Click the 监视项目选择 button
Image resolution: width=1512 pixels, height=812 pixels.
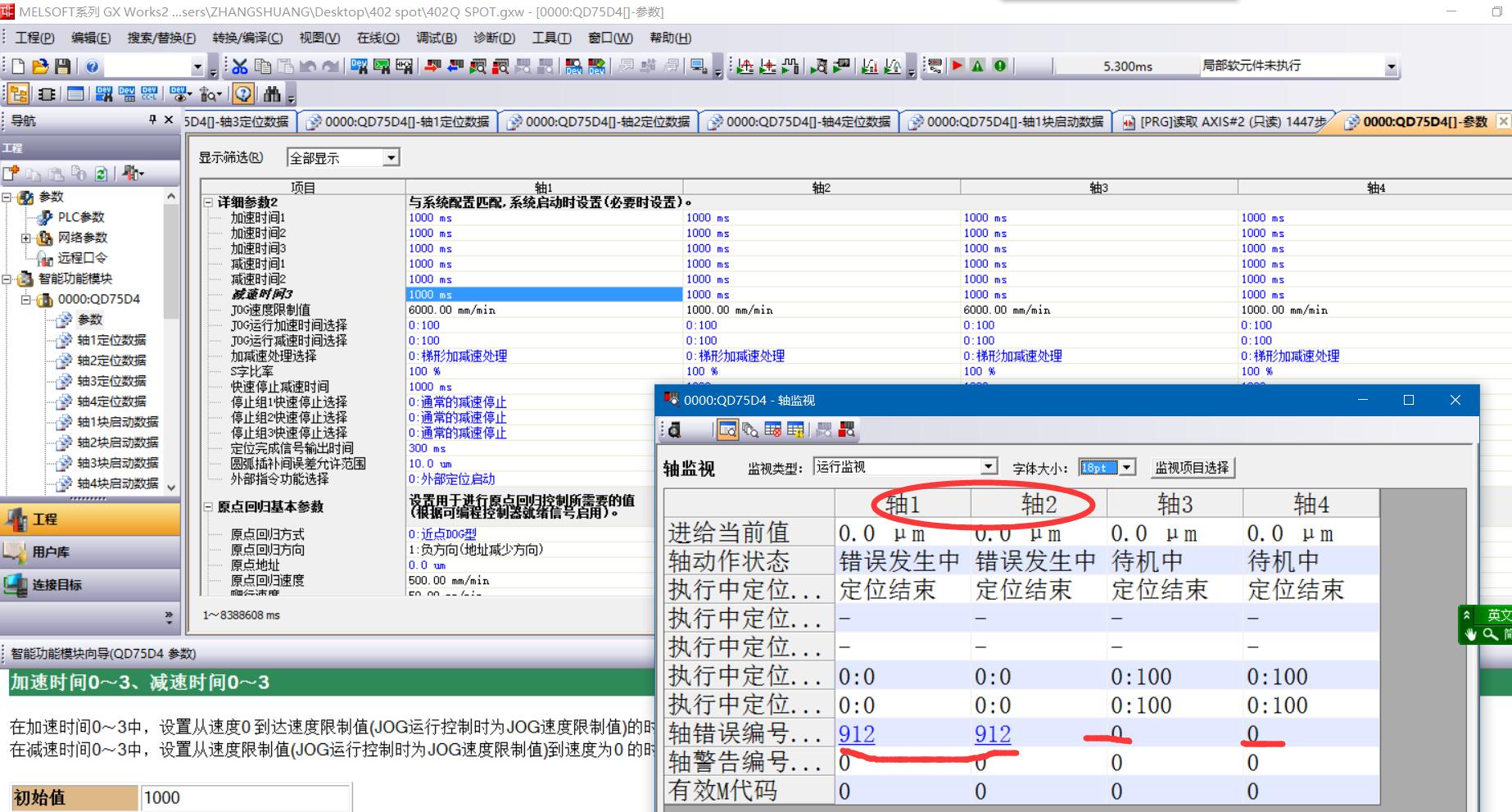coord(1192,468)
